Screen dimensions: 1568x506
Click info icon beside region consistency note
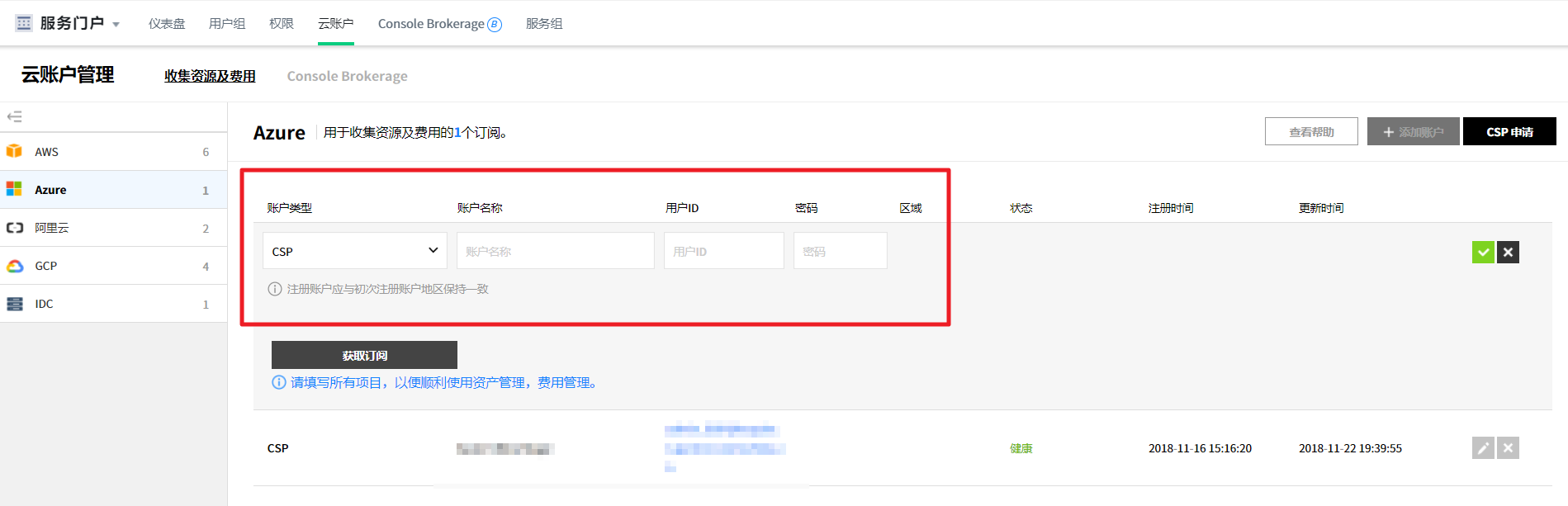pyautogui.click(x=275, y=289)
